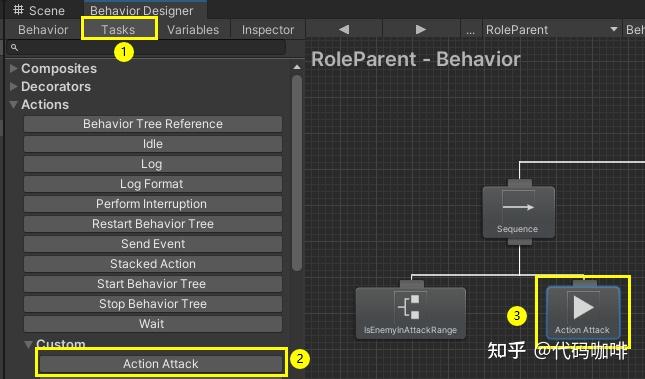This screenshot has height=379, width=645.
Task: Expand the Composites category
Action: pyautogui.click(x=13, y=68)
